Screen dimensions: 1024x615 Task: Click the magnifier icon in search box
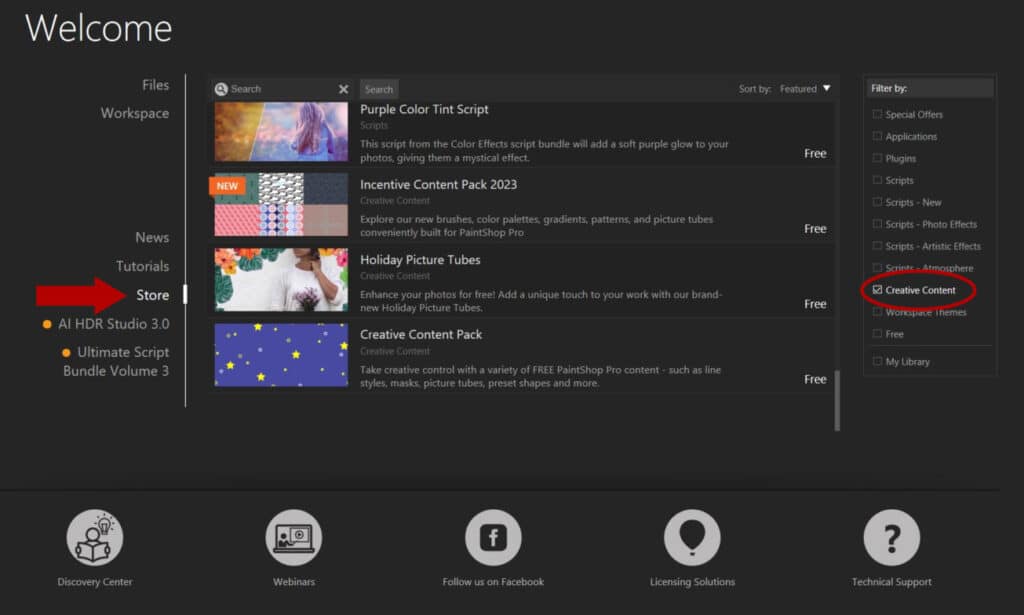click(x=222, y=89)
